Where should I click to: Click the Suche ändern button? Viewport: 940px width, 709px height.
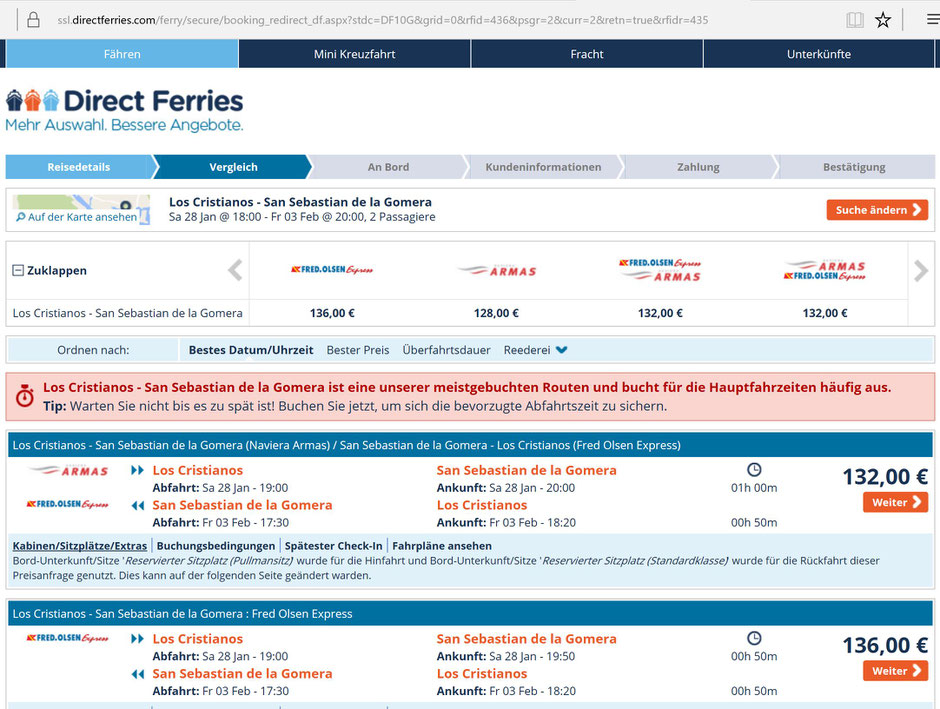tap(877, 210)
